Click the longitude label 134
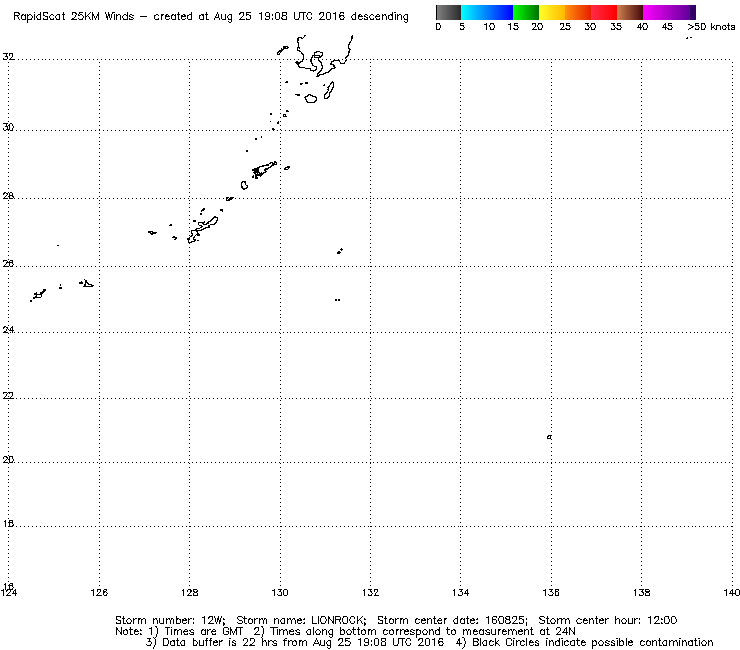The width and height of the screenshot is (740, 650). (x=461, y=592)
